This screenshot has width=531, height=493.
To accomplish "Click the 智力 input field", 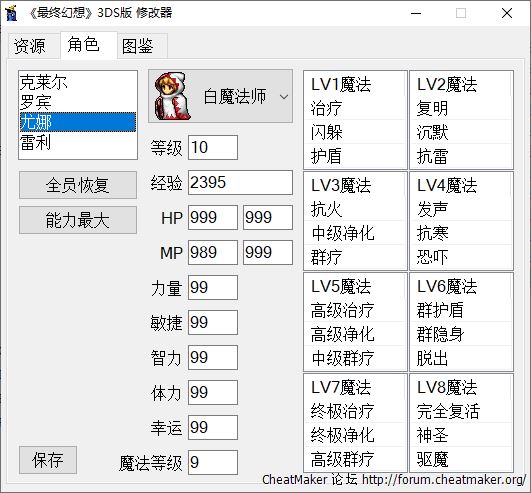I will pos(213,358).
